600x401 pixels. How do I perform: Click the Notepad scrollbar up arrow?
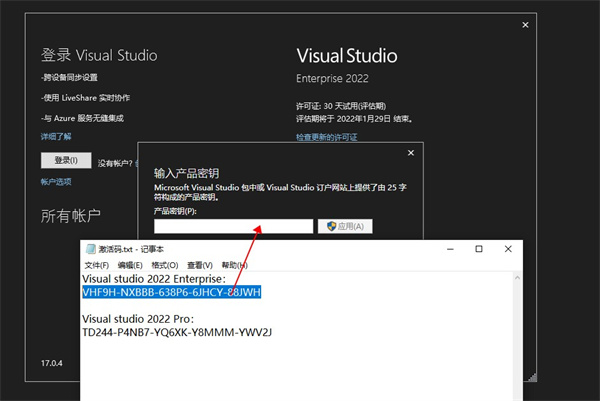517,278
